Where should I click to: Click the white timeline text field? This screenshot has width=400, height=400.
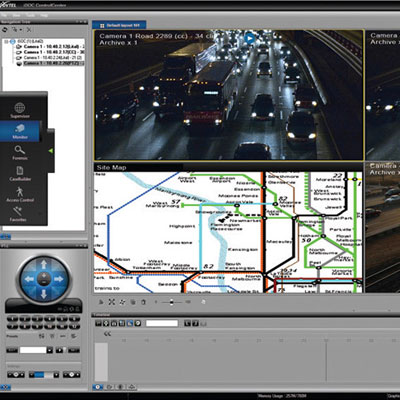tap(162, 323)
